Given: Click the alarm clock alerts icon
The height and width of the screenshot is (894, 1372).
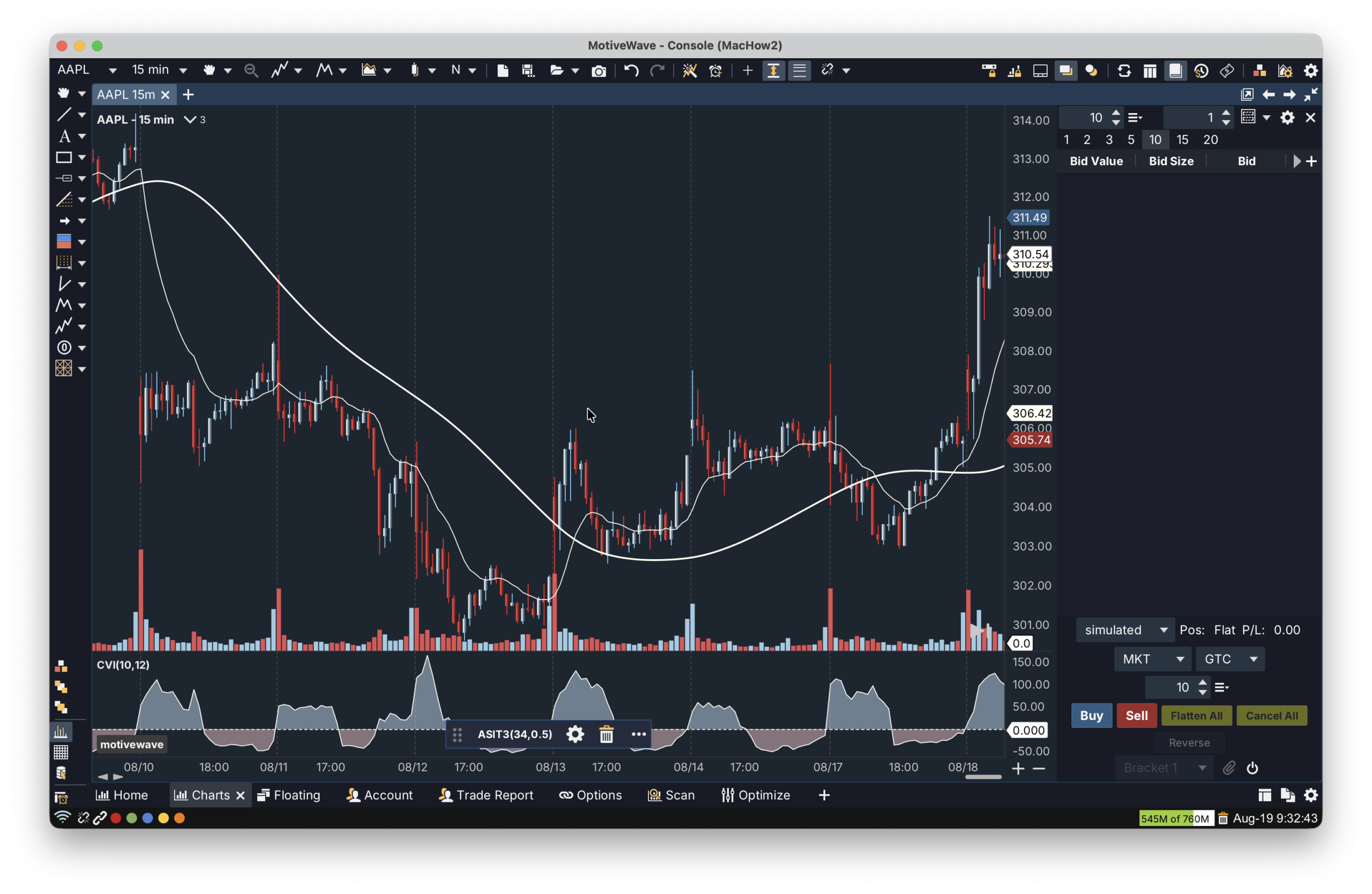Looking at the screenshot, I should pyautogui.click(x=715, y=70).
